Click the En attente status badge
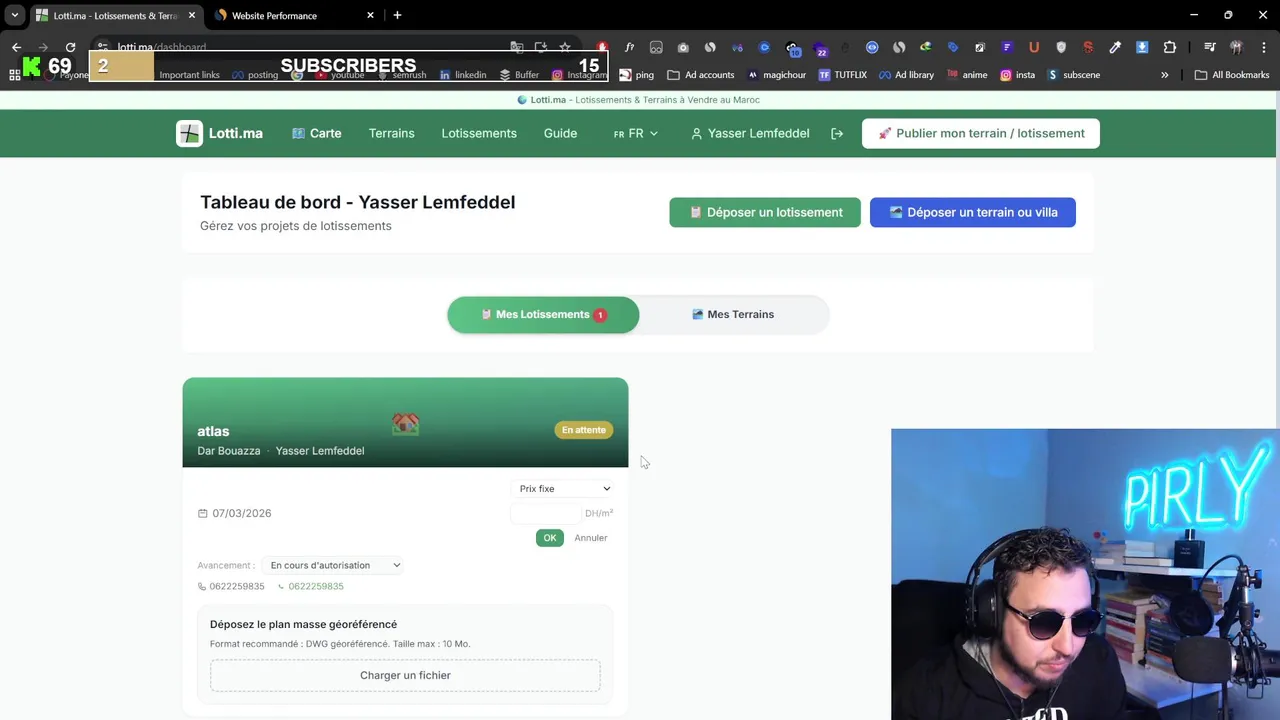This screenshot has width=1280, height=720. (584, 430)
